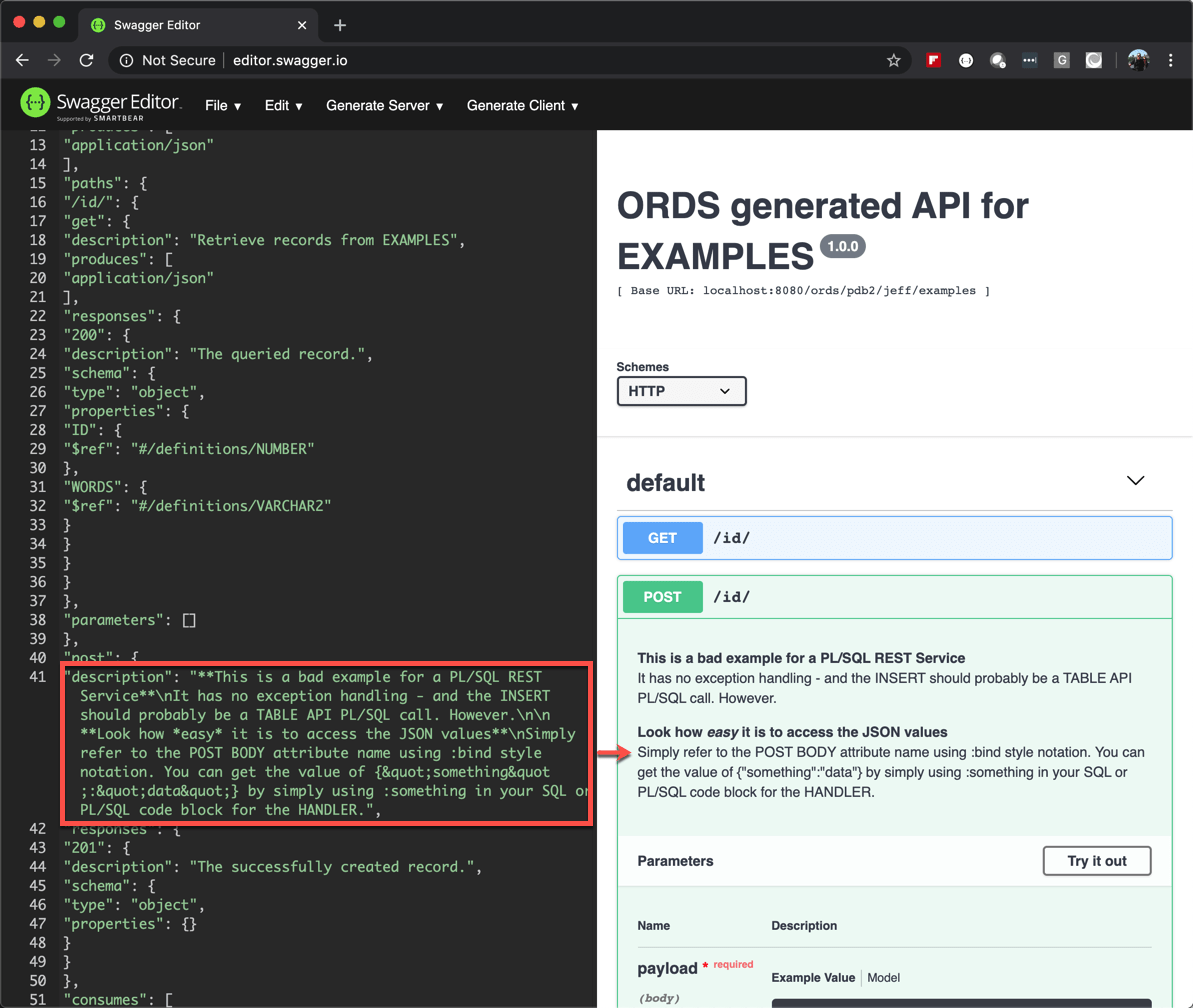Click line number 41 in the gutter

tap(37, 677)
